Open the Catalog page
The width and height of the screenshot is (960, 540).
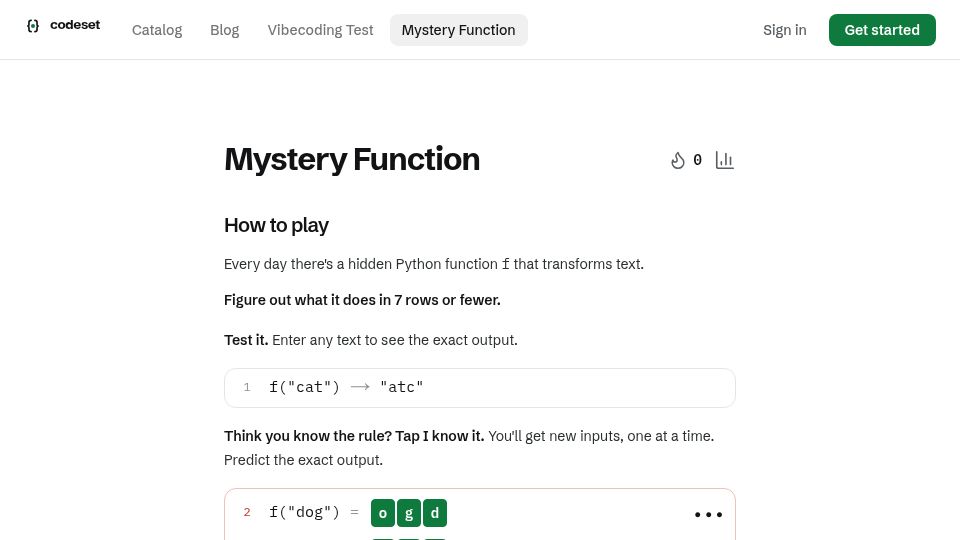157,30
